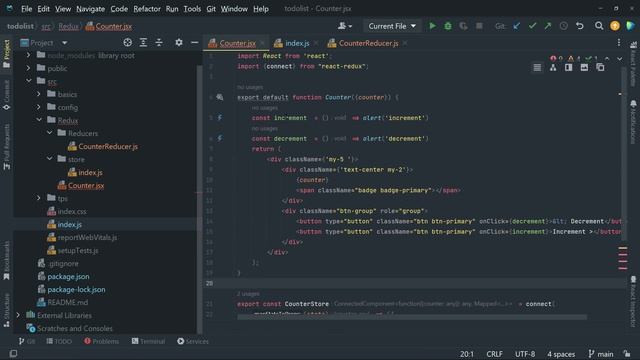Open the Git menu
This screenshot has width=640, height=360.
[211, 9]
